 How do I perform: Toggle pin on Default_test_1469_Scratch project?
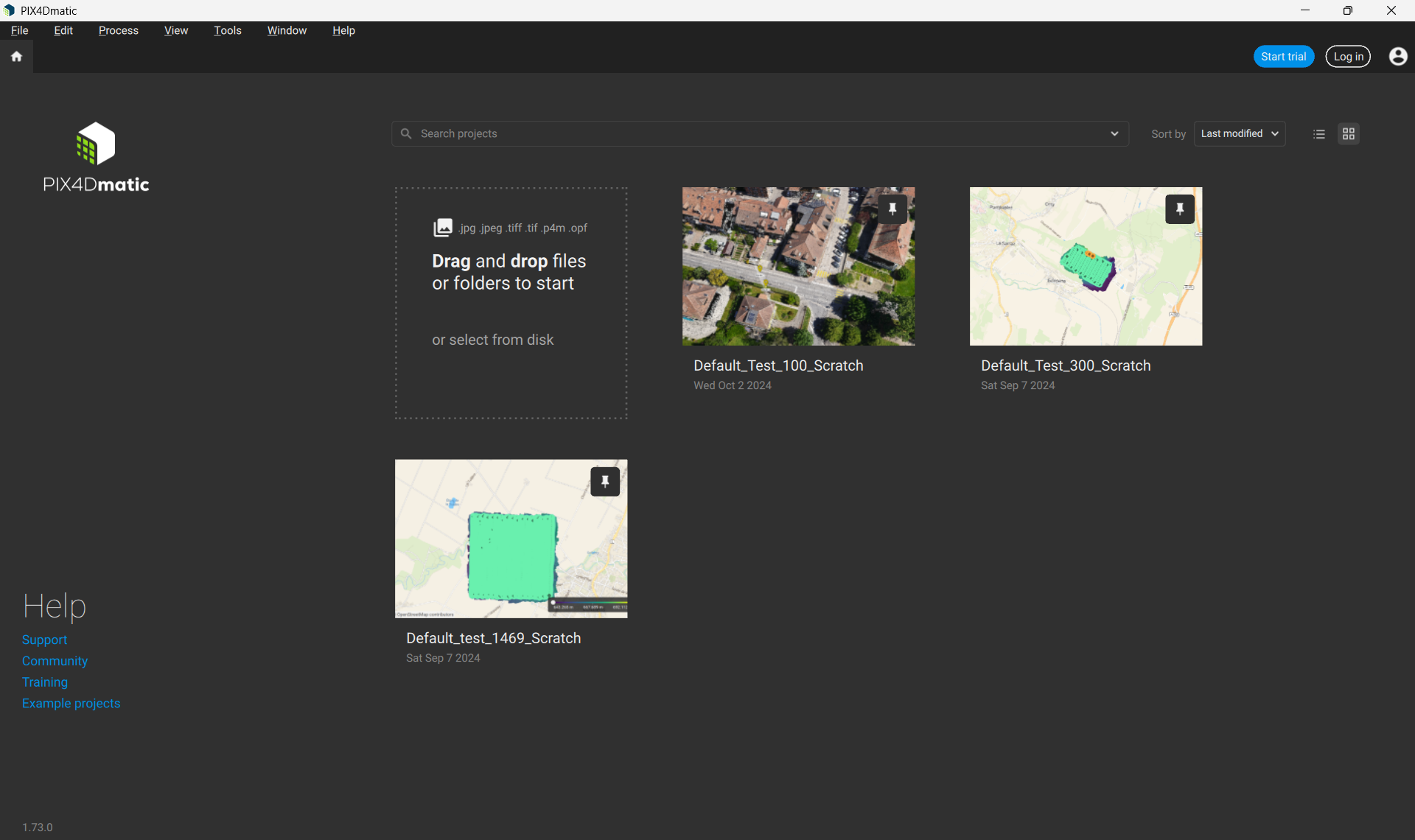coord(605,482)
